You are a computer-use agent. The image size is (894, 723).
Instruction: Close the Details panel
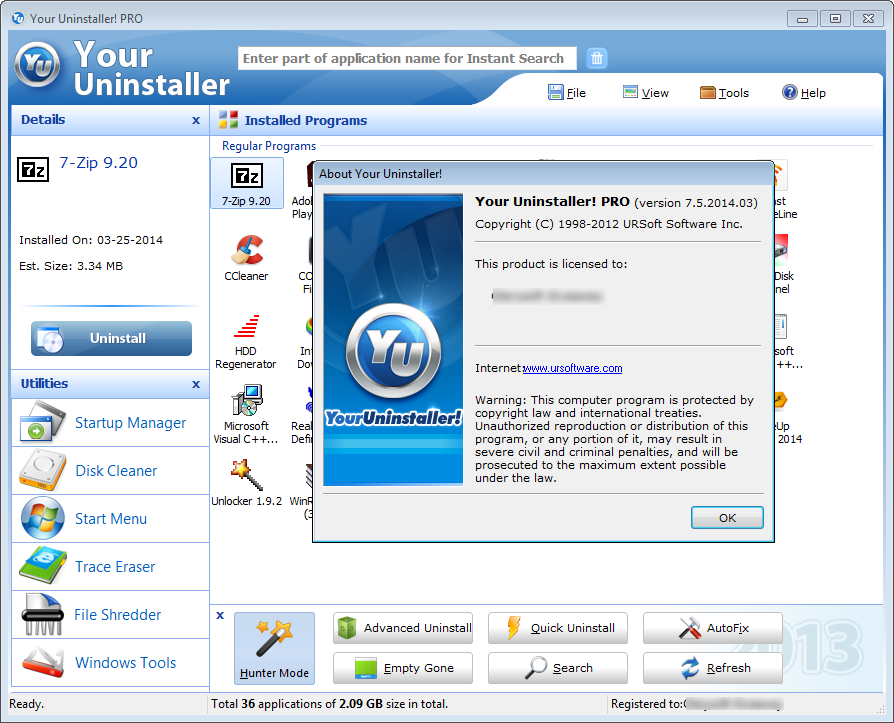(196, 120)
